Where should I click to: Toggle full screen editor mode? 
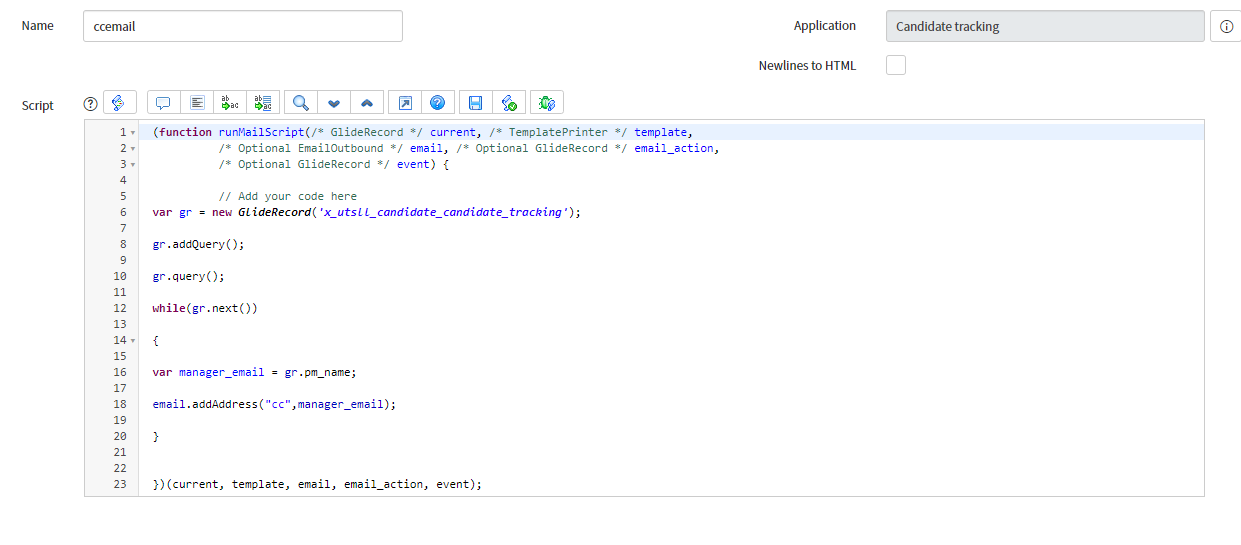tap(405, 102)
